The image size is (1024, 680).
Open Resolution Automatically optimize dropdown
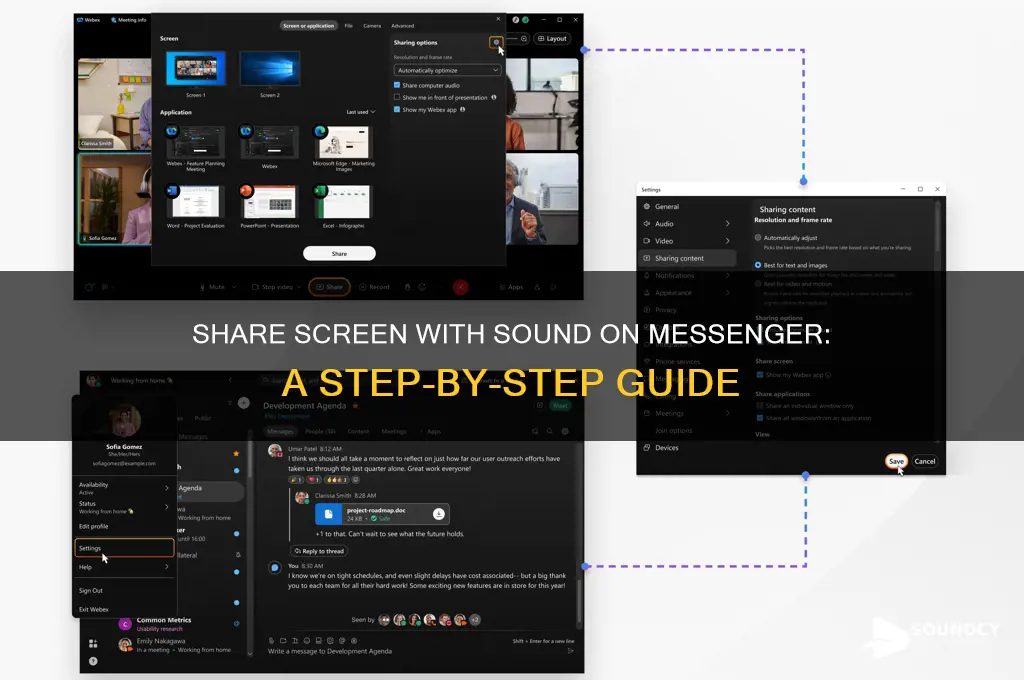point(447,70)
